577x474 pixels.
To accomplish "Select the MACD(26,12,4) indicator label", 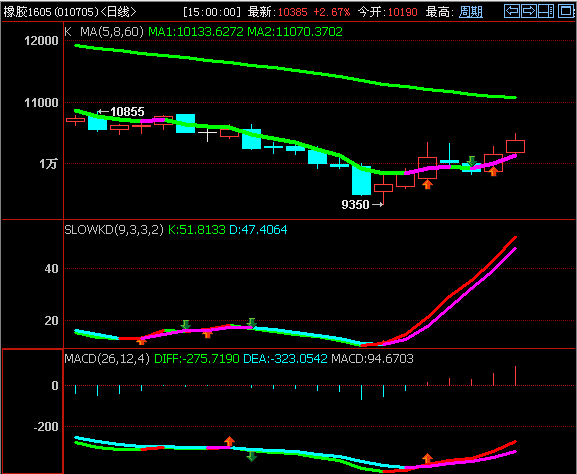I will (x=107, y=358).
